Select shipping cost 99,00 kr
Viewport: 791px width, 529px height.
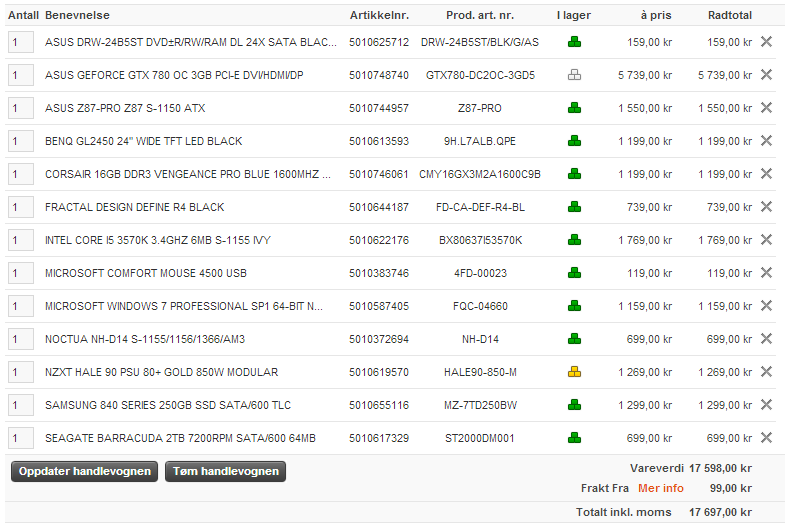pos(730,488)
